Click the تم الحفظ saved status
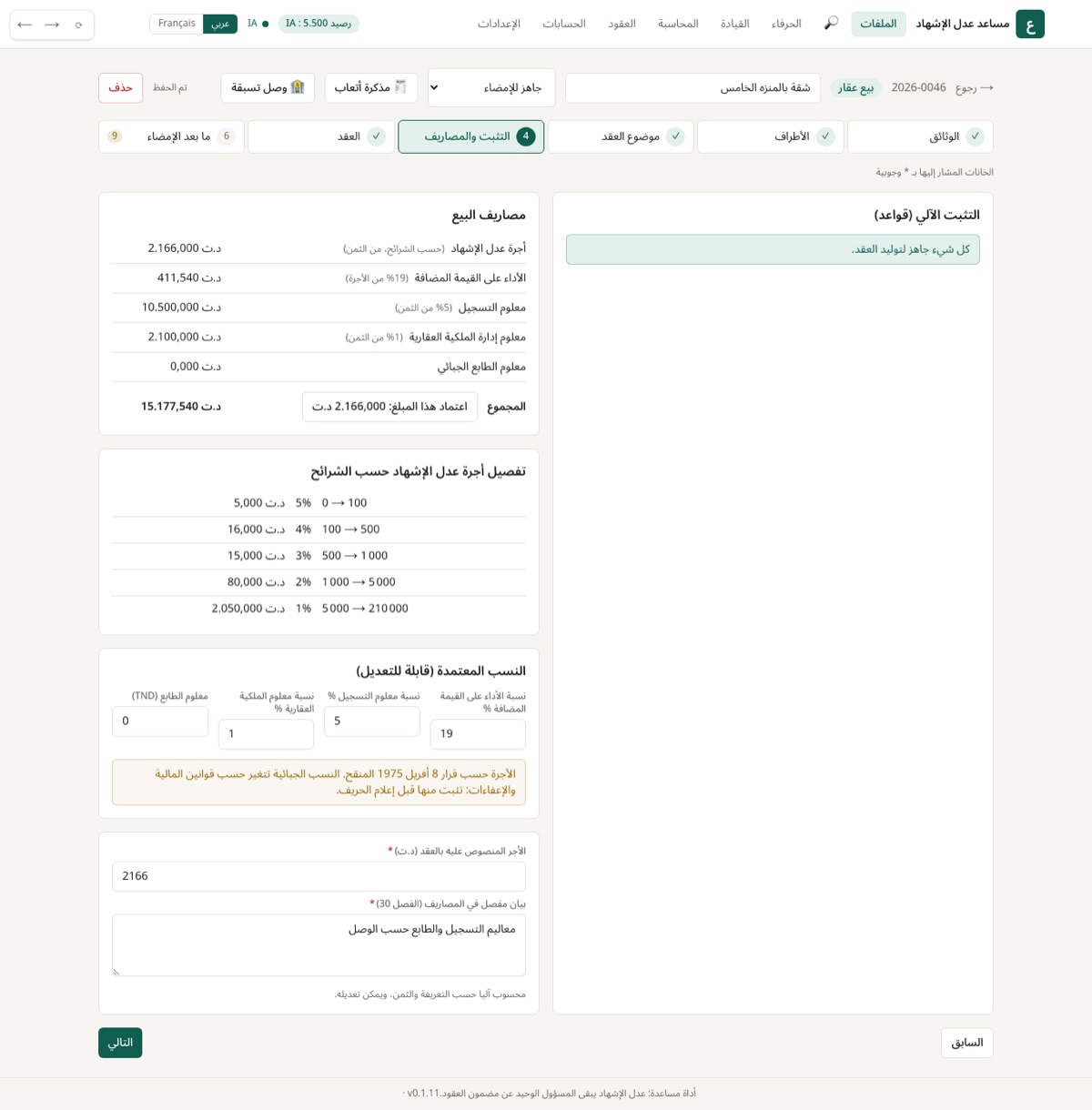This screenshot has width=1092, height=1110. (169, 88)
